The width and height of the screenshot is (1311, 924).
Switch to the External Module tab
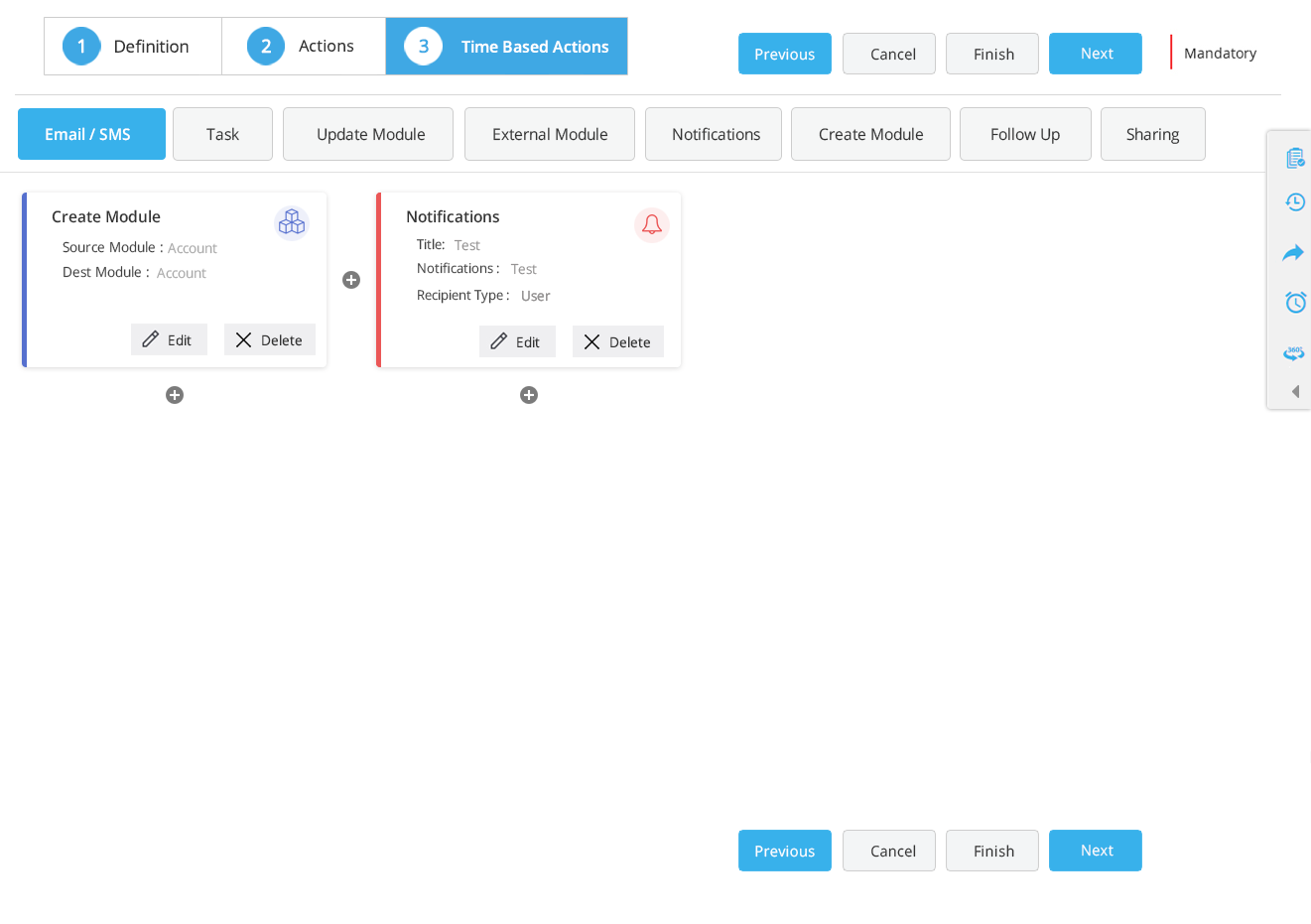click(x=549, y=133)
